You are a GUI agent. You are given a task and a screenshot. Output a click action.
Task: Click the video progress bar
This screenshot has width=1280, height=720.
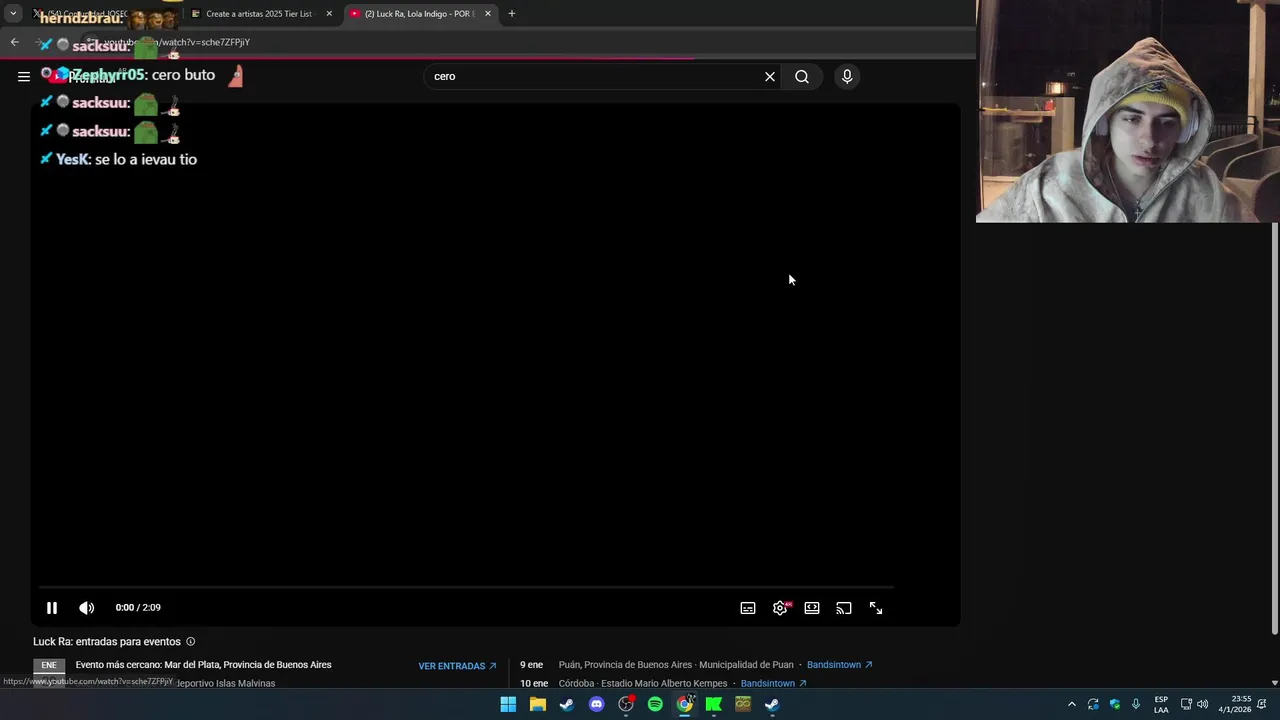coord(466,587)
